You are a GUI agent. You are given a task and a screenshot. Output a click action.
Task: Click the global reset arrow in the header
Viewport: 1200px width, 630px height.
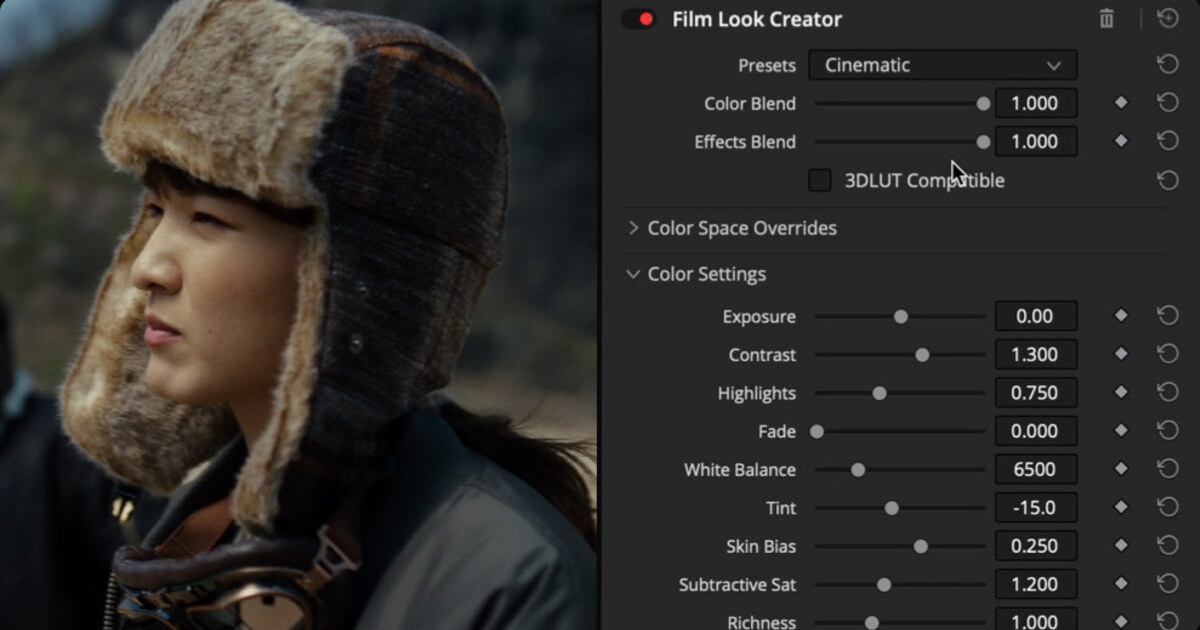[x=1167, y=18]
